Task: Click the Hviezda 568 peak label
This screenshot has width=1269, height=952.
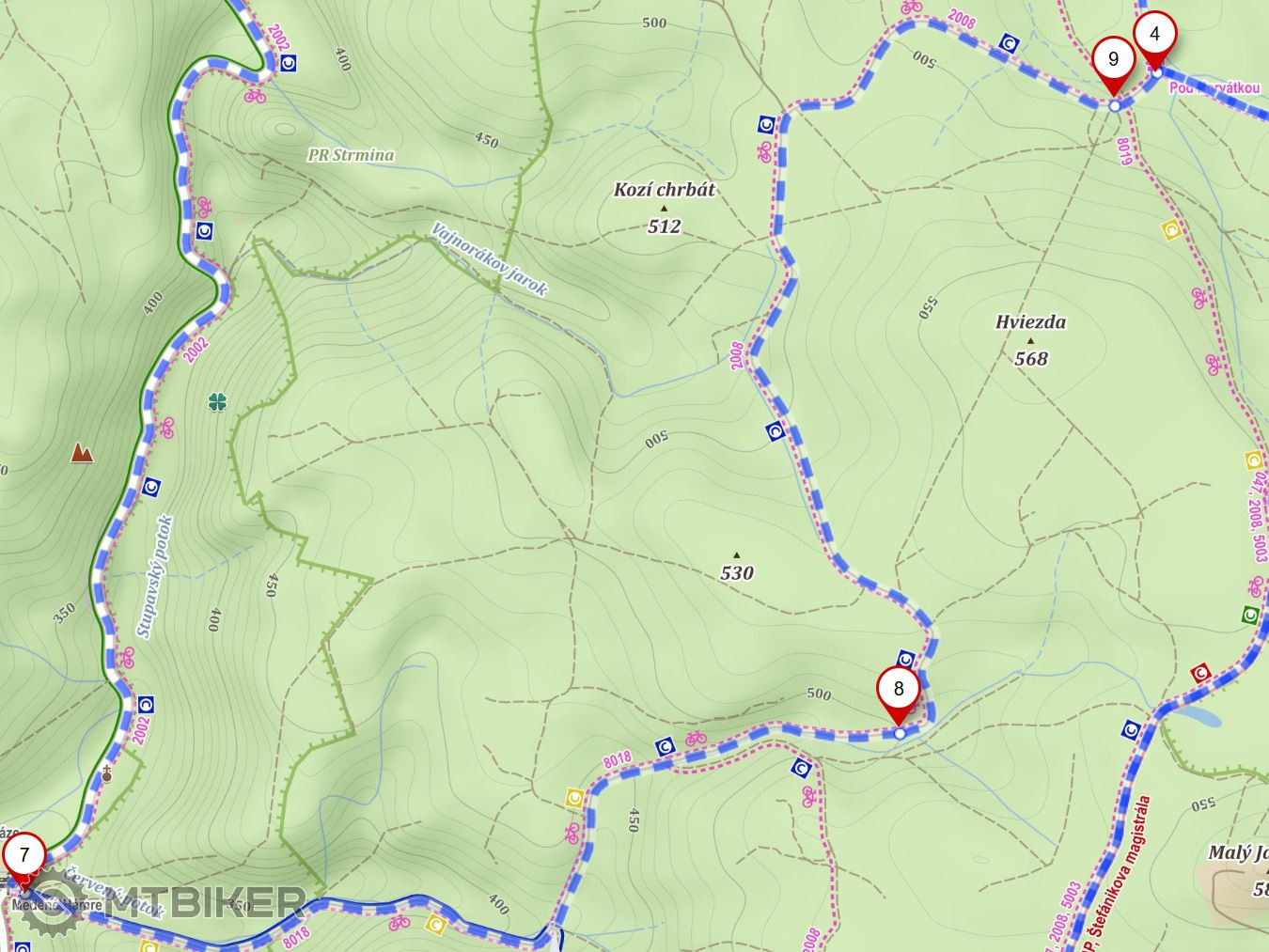Action: [x=1031, y=339]
